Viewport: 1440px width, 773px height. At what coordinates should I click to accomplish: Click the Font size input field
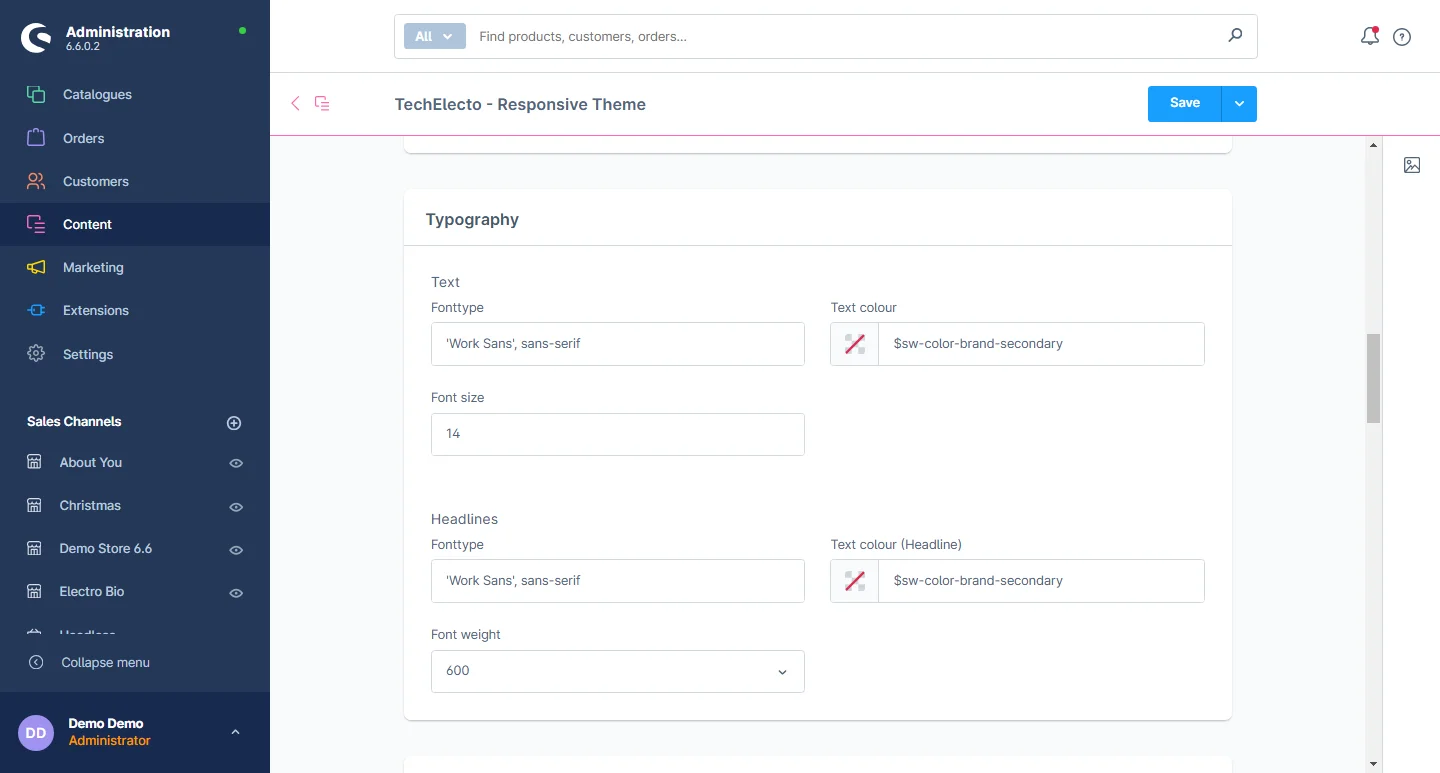[x=617, y=434]
